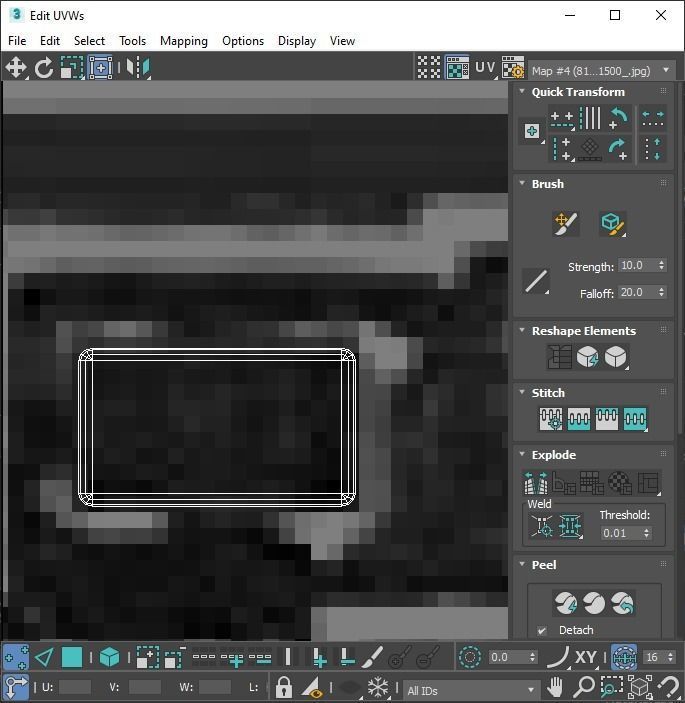The height and width of the screenshot is (703, 685).
Task: Click Align Horizontally to pivot icon
Action: pos(562,119)
